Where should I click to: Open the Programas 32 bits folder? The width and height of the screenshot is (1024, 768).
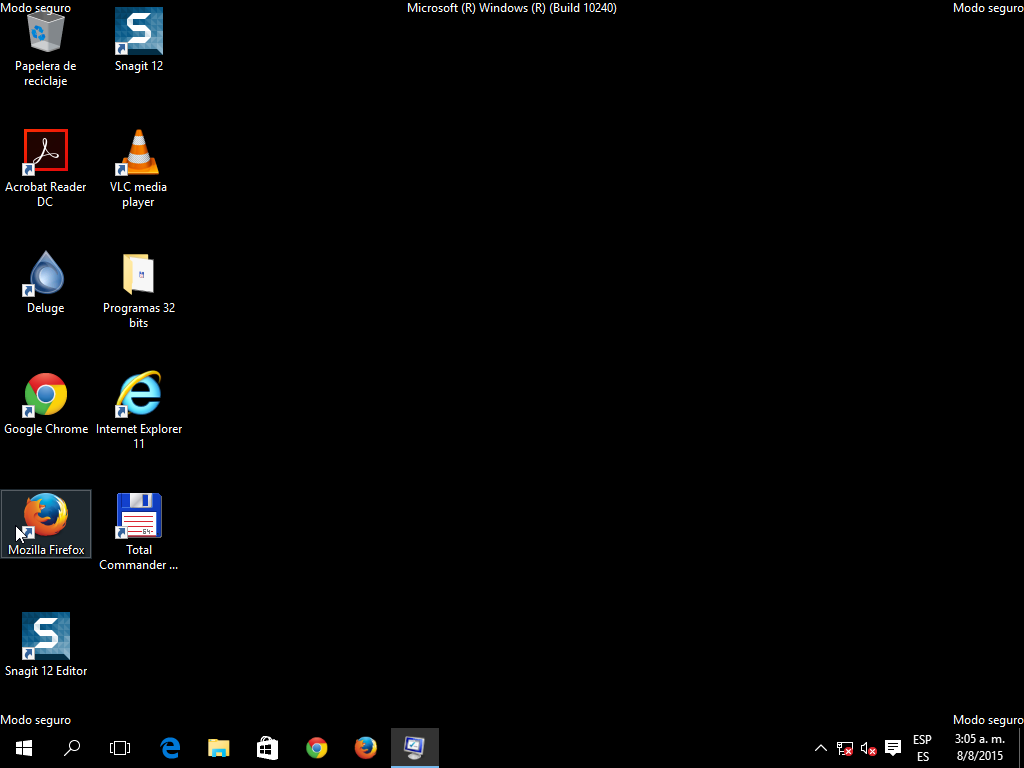point(138,290)
